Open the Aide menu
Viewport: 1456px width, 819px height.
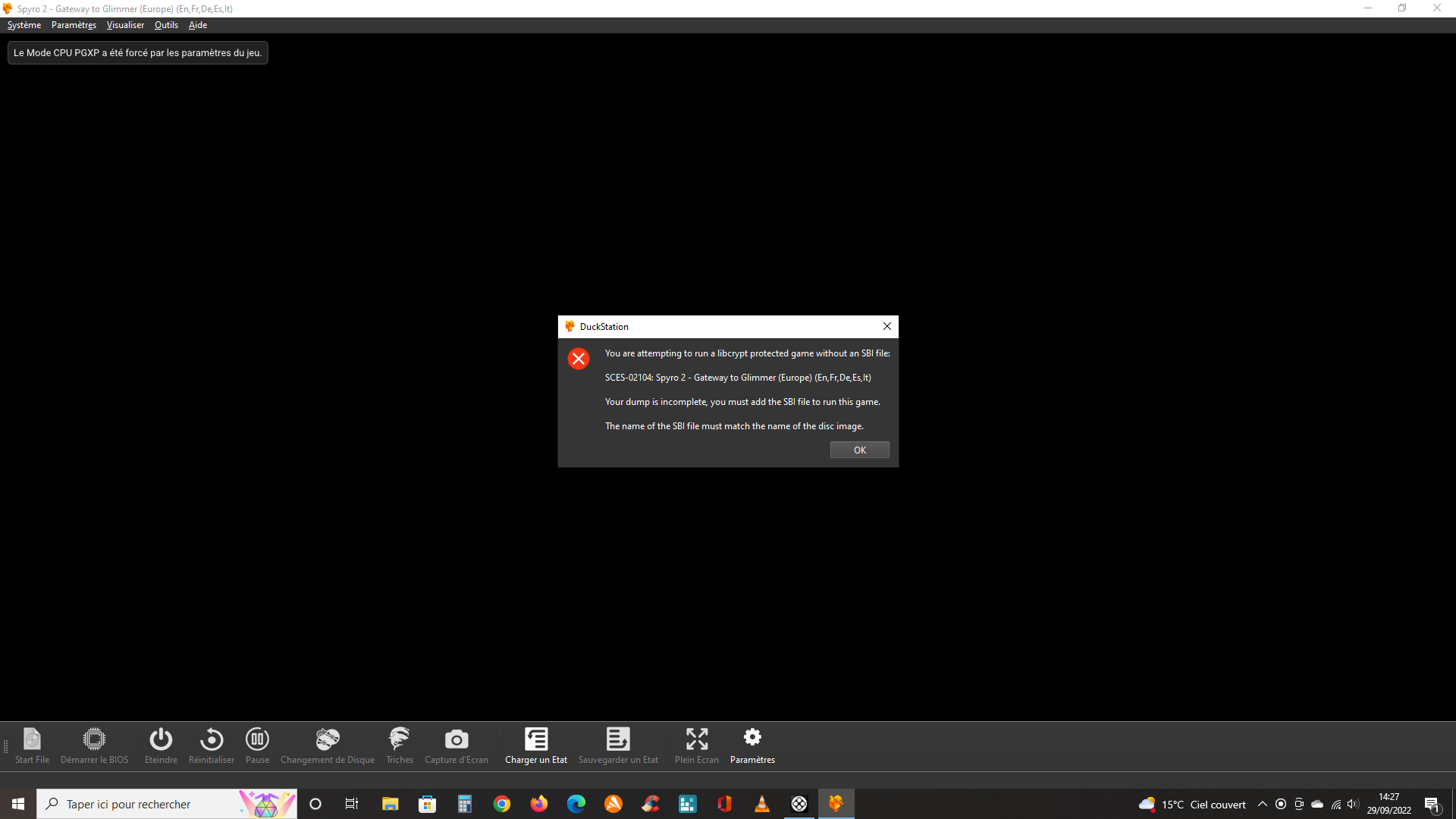tap(198, 25)
